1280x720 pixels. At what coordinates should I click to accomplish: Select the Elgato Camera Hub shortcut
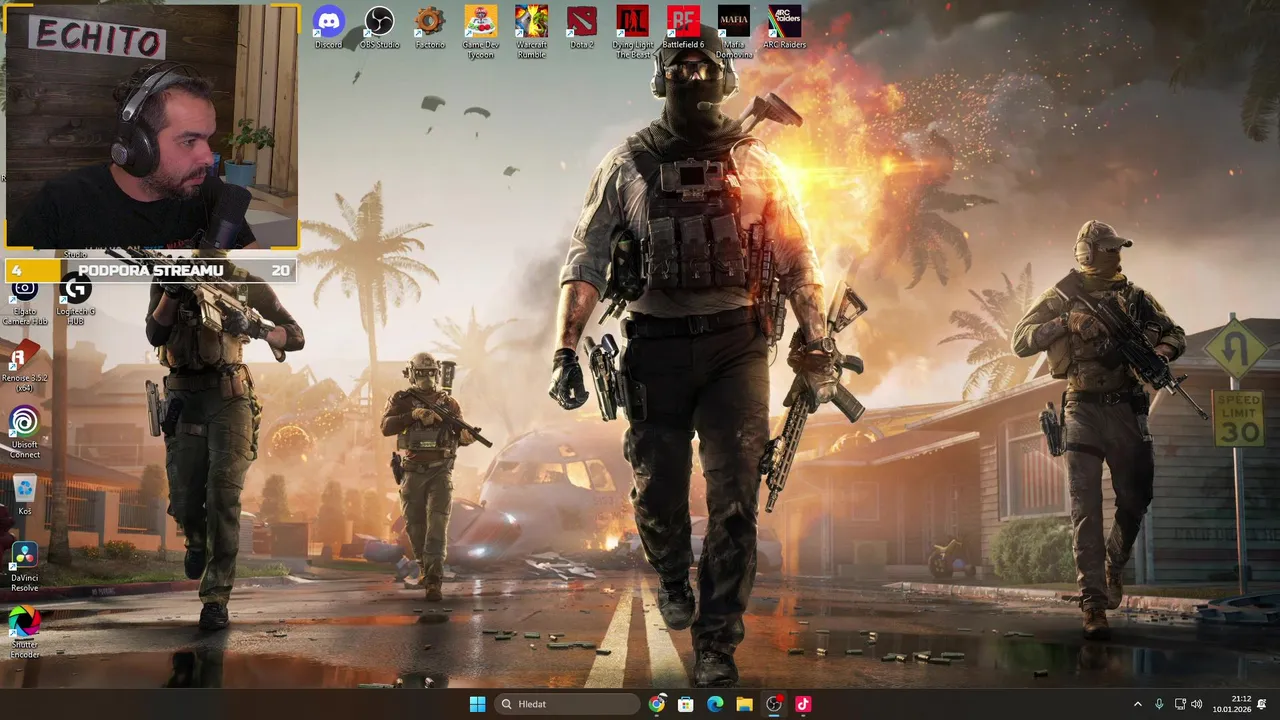(x=24, y=300)
